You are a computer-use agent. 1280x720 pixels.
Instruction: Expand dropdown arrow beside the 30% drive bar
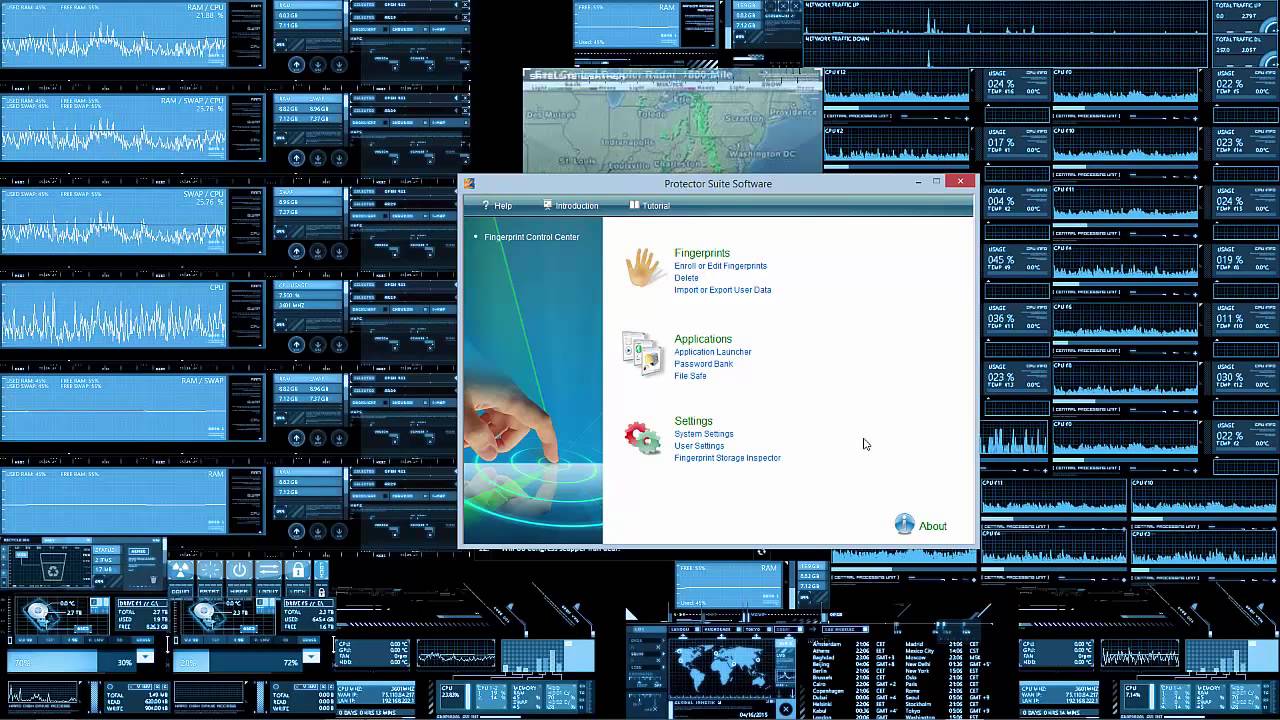coord(145,656)
